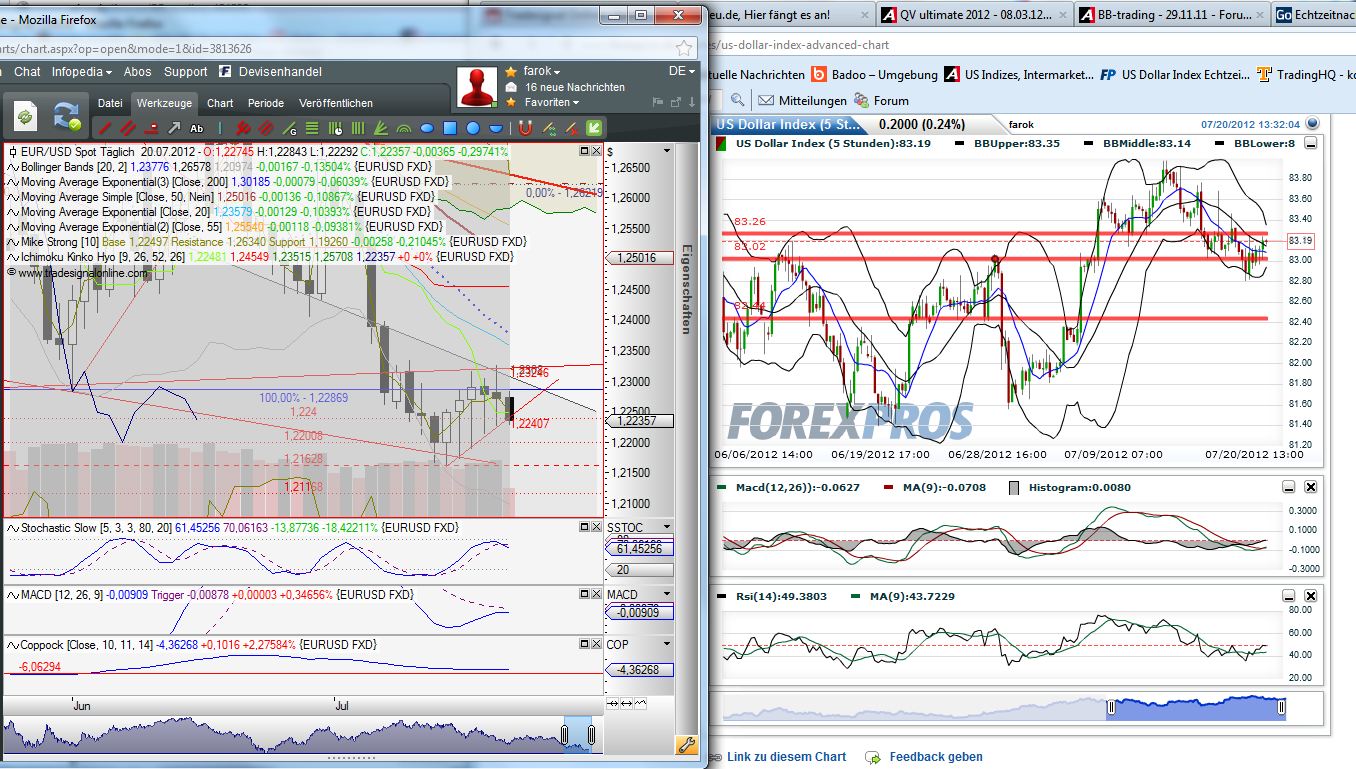The image size is (1356, 769).
Task: Expand the MACD indicator dropdown
Action: pos(667,595)
